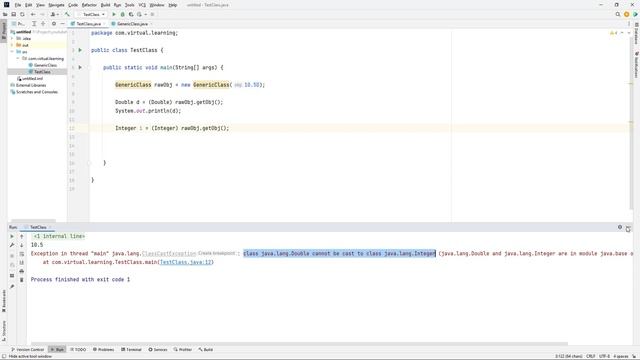Expand the out folder in project tree

click(12, 45)
